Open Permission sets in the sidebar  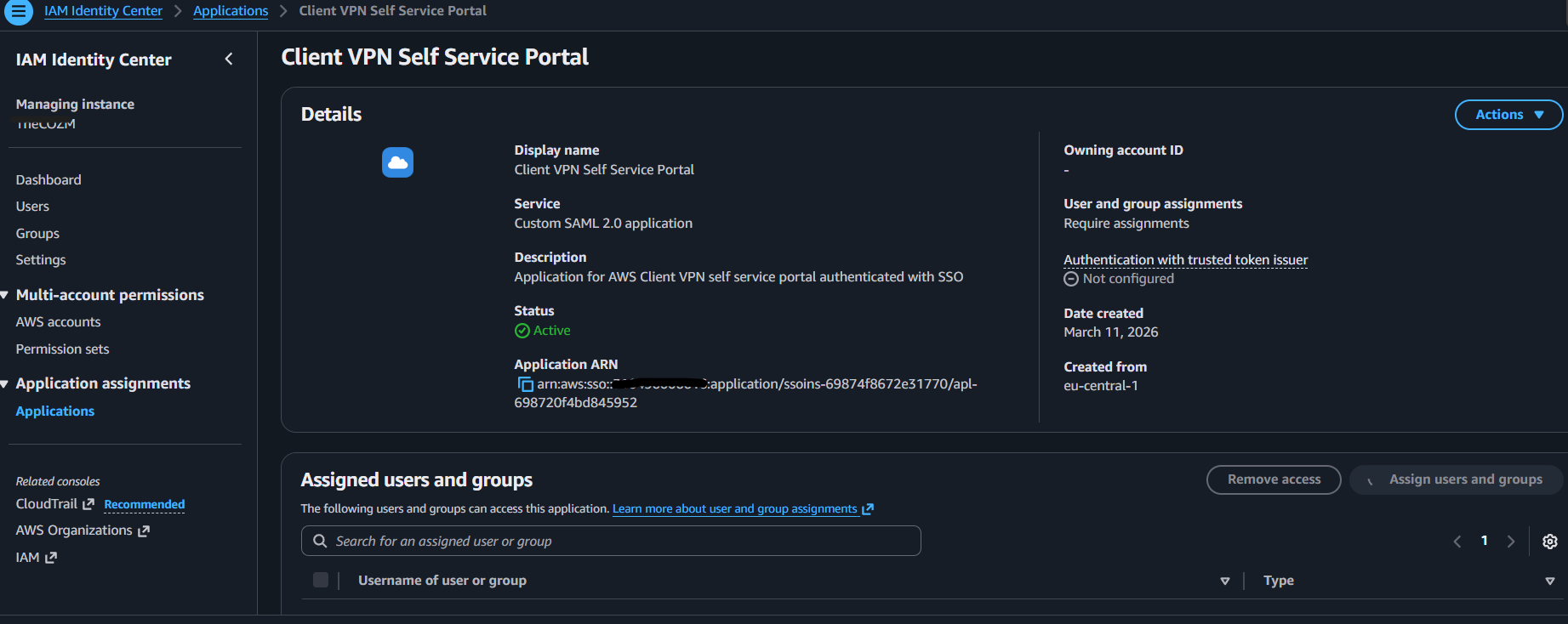62,349
